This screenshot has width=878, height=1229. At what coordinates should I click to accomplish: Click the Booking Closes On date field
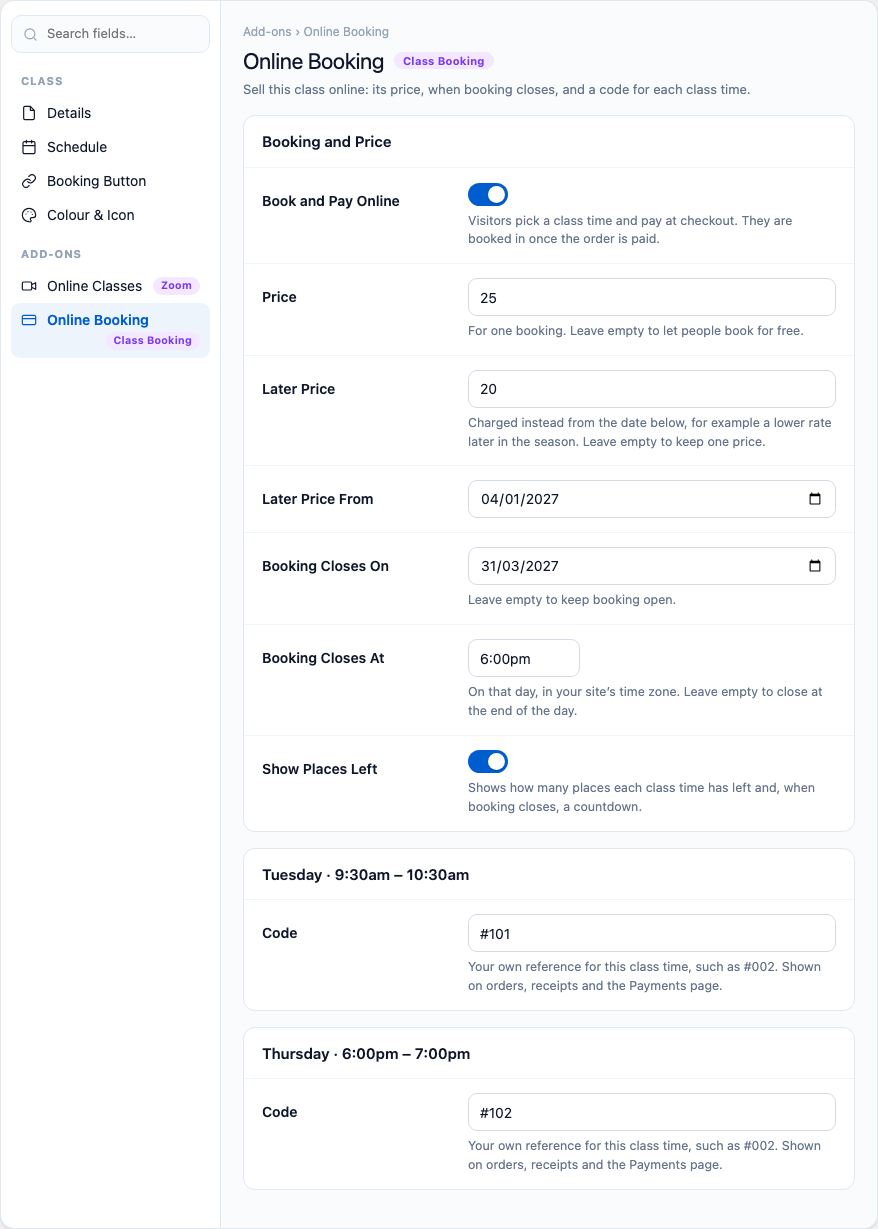pos(652,566)
